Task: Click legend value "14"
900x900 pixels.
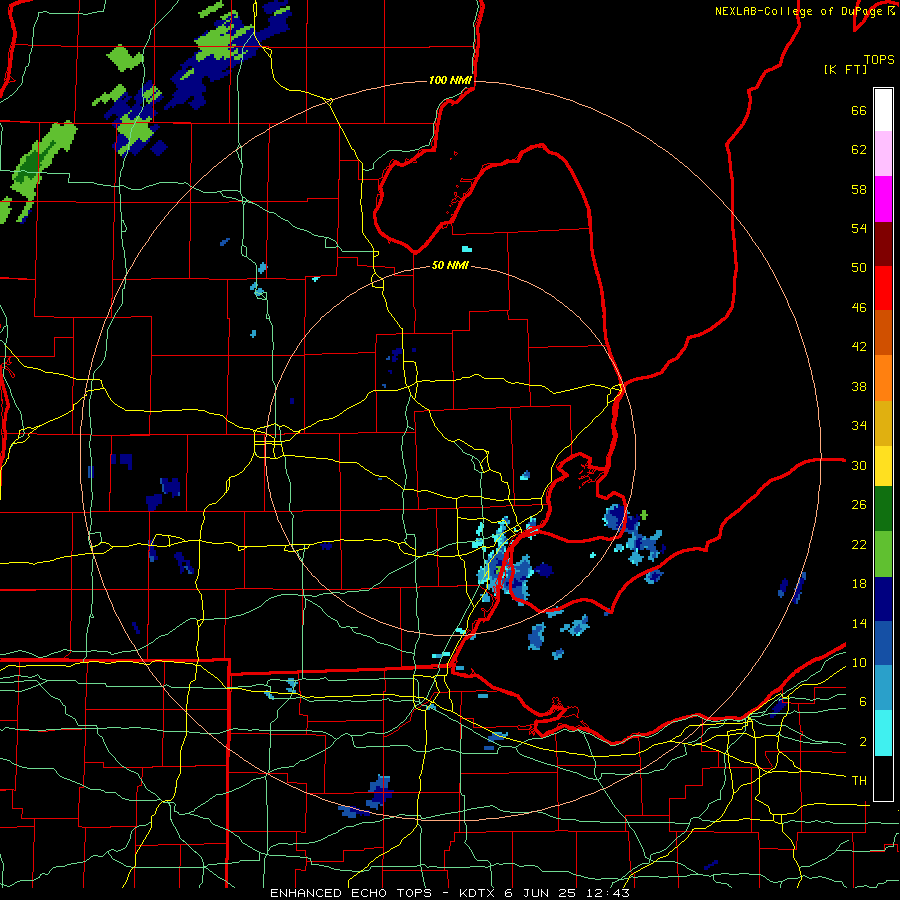Action: pos(859,623)
